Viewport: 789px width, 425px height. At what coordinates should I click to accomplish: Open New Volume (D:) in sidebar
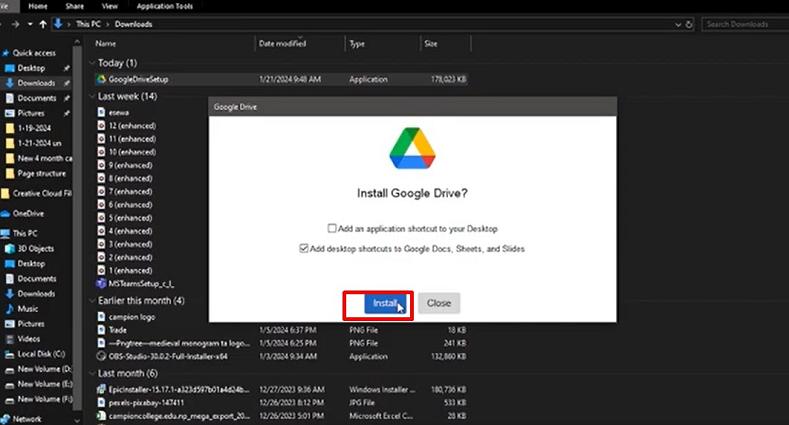tap(44, 369)
